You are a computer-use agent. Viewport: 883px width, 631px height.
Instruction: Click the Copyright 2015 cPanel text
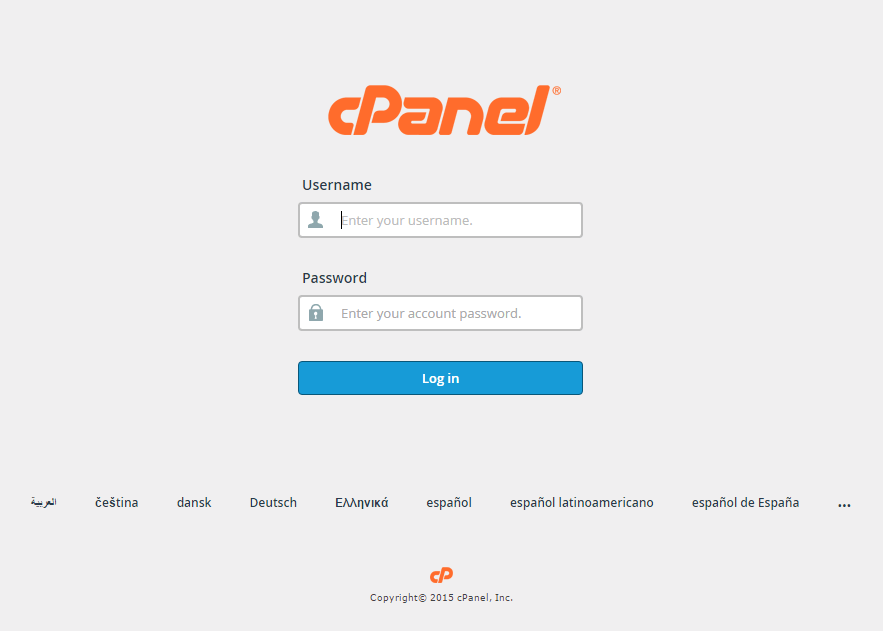pyautogui.click(x=442, y=598)
